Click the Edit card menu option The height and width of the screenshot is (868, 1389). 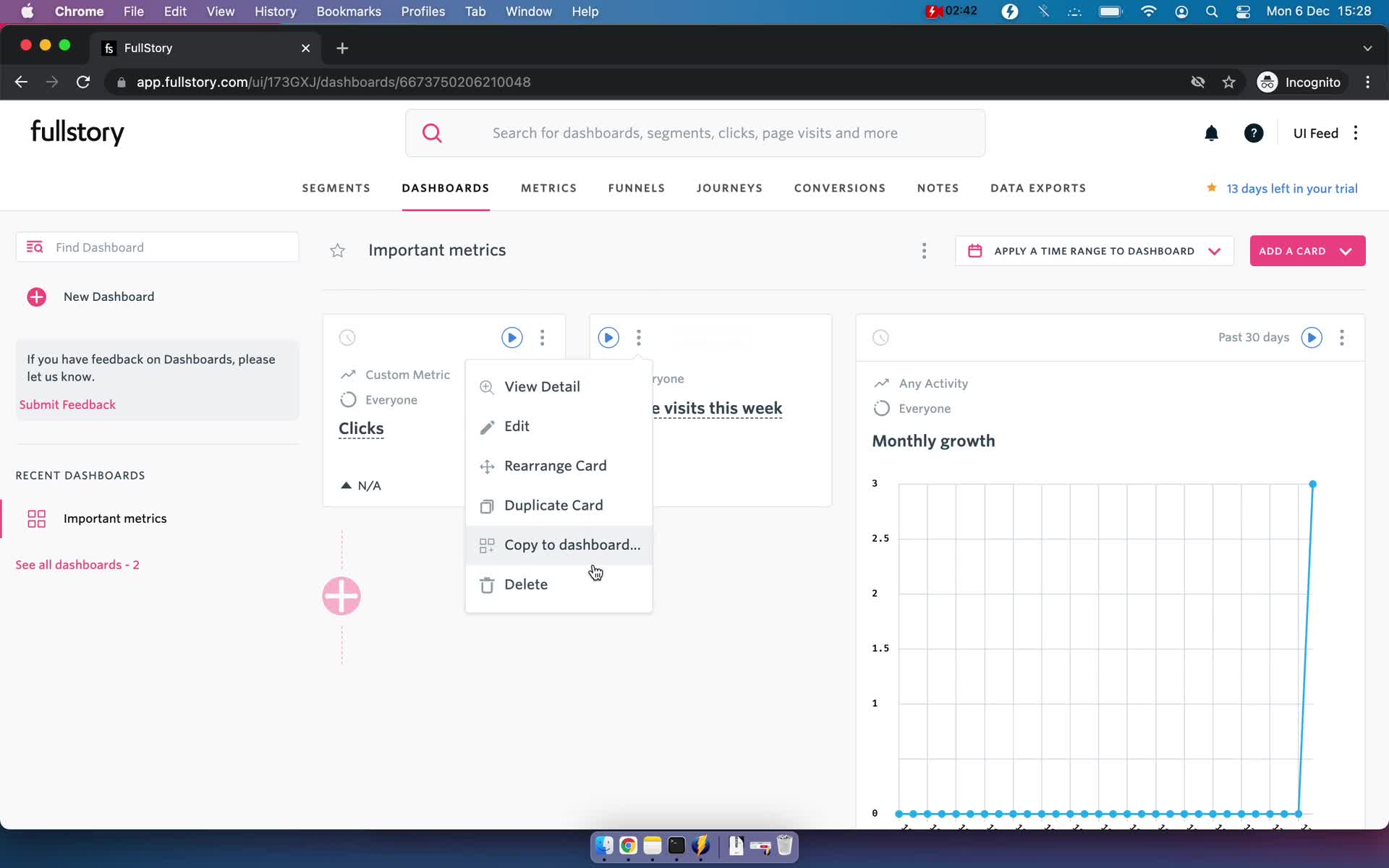(x=517, y=426)
